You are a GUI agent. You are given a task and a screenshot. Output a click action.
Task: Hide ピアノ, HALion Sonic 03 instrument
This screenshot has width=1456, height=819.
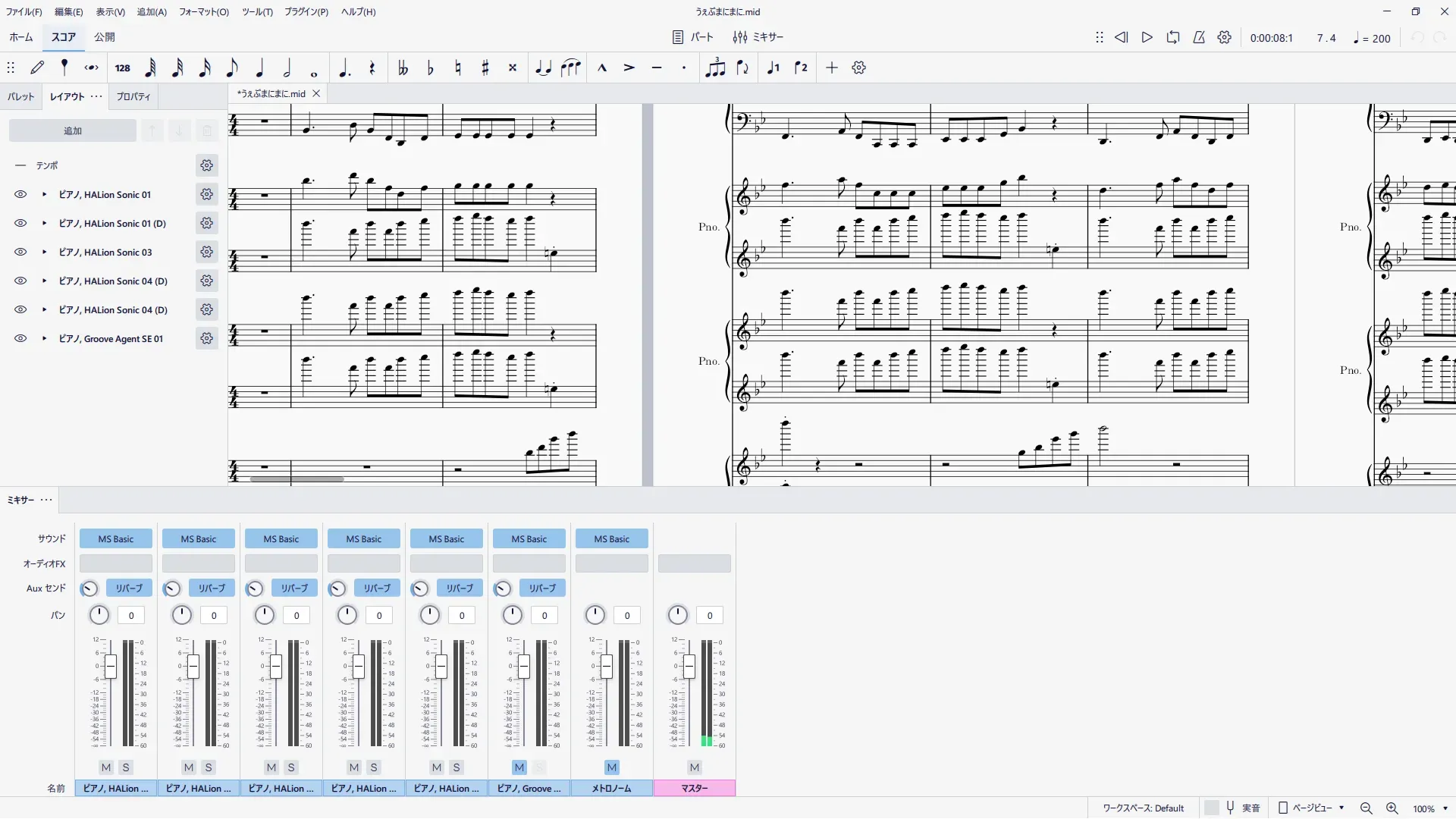(20, 253)
